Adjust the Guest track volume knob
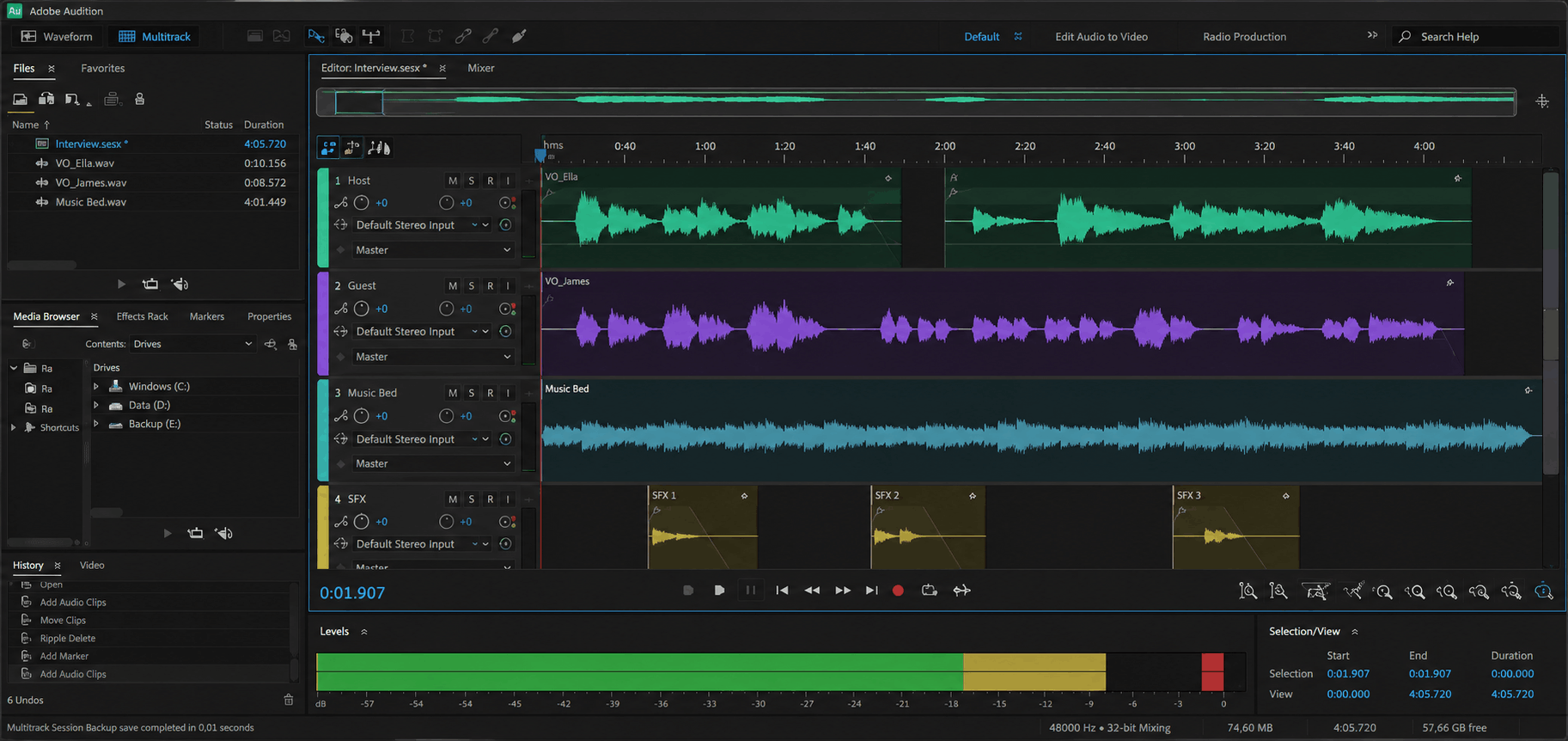 tap(362, 309)
